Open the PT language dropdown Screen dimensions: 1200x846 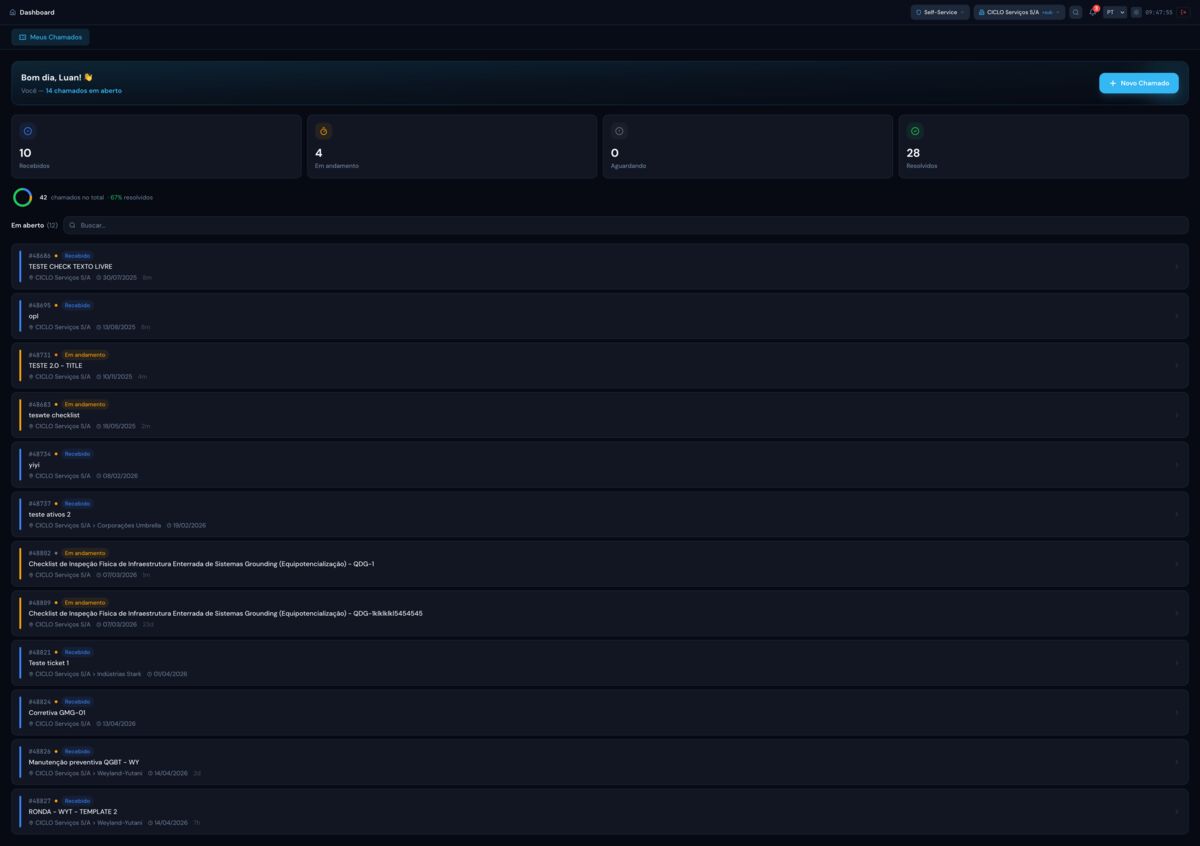point(1115,13)
